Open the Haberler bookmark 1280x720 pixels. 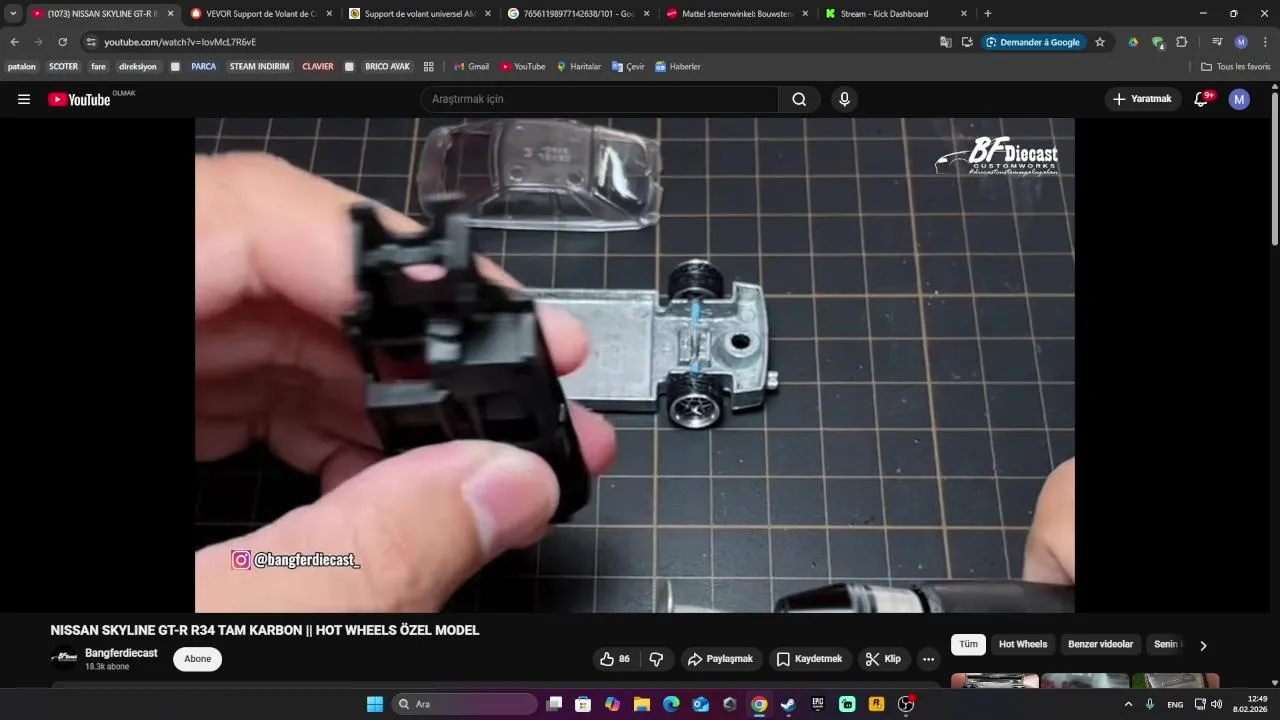point(677,67)
